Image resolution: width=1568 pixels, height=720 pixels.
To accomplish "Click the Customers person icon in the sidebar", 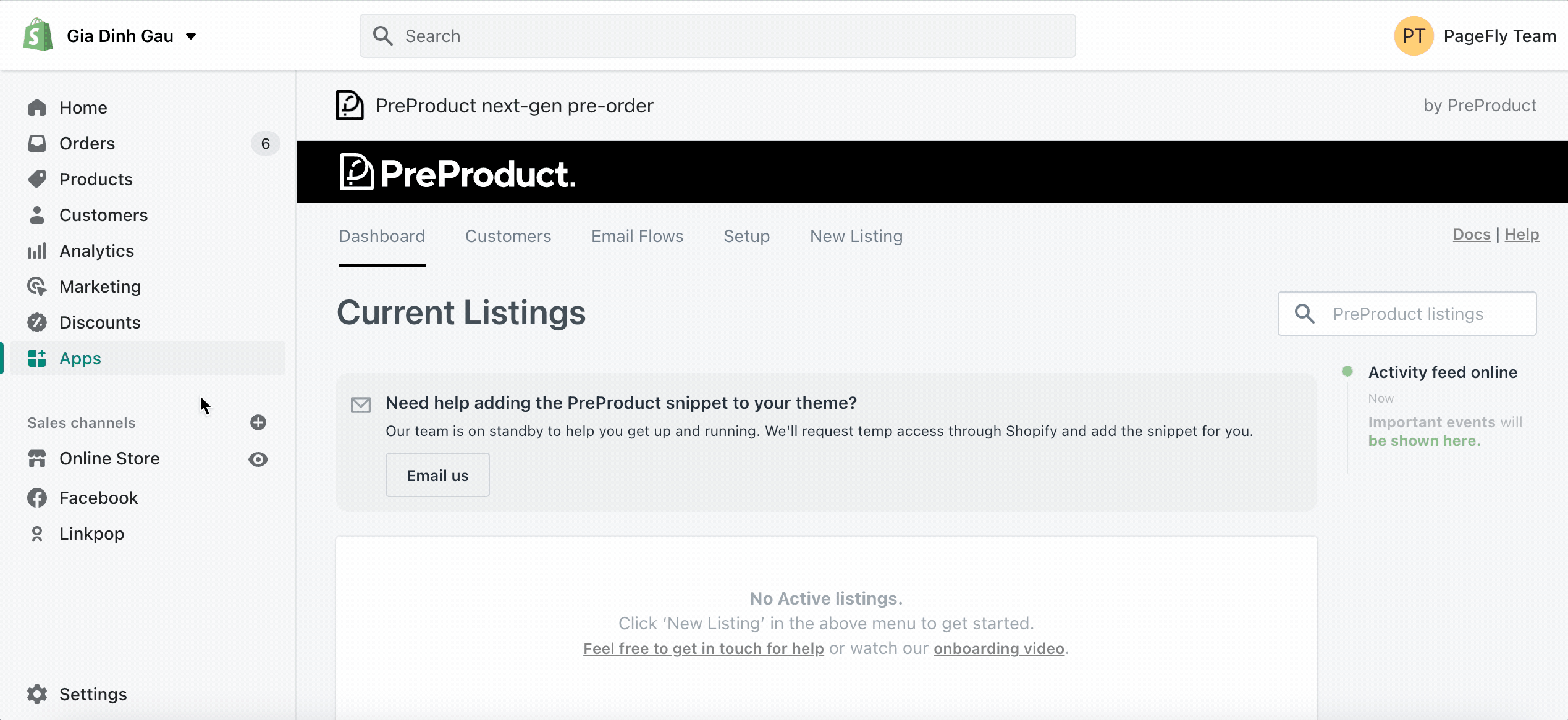I will pyautogui.click(x=37, y=215).
